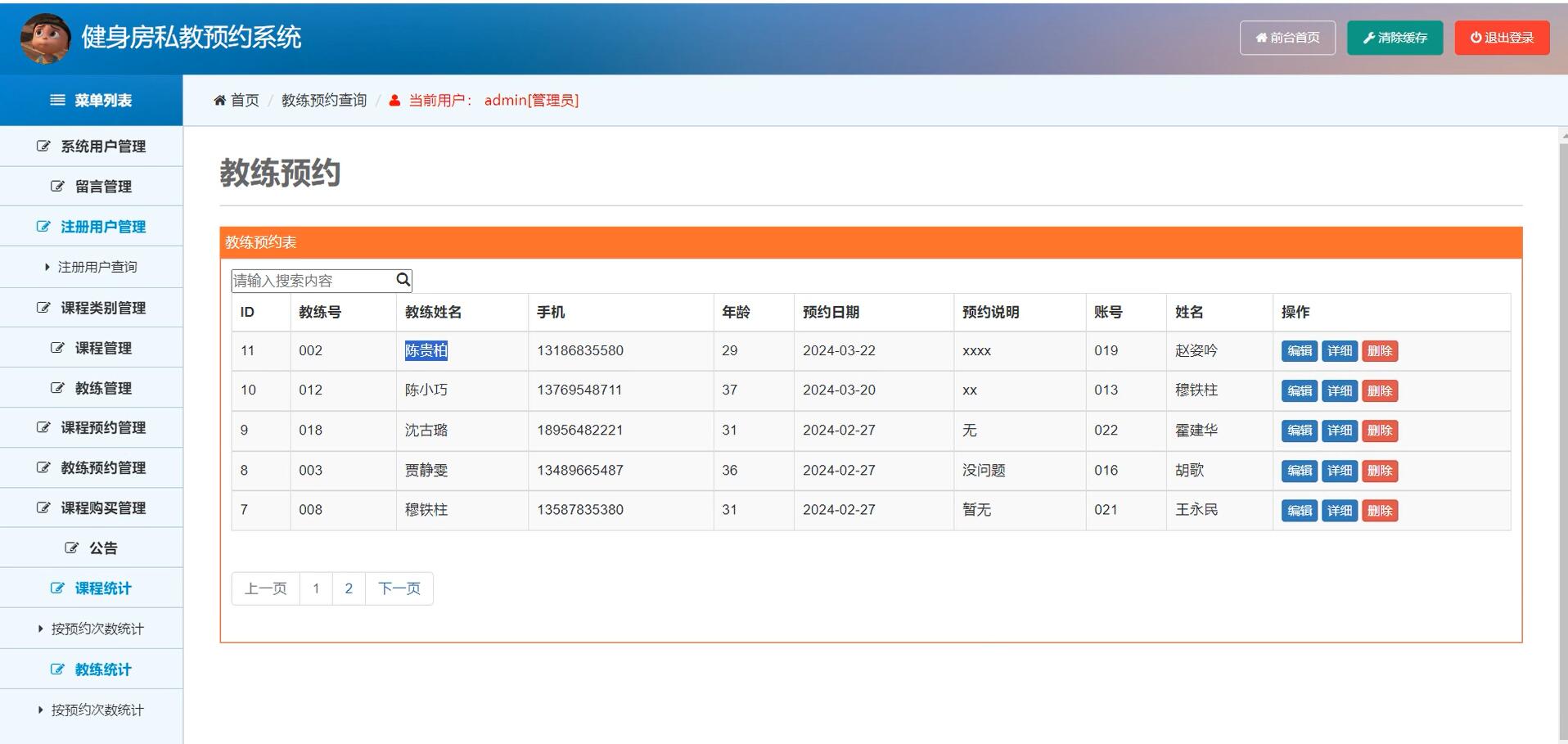Select 按预约次数统计 under 课程统计
Viewport: 1568px width, 744px height.
click(92, 629)
